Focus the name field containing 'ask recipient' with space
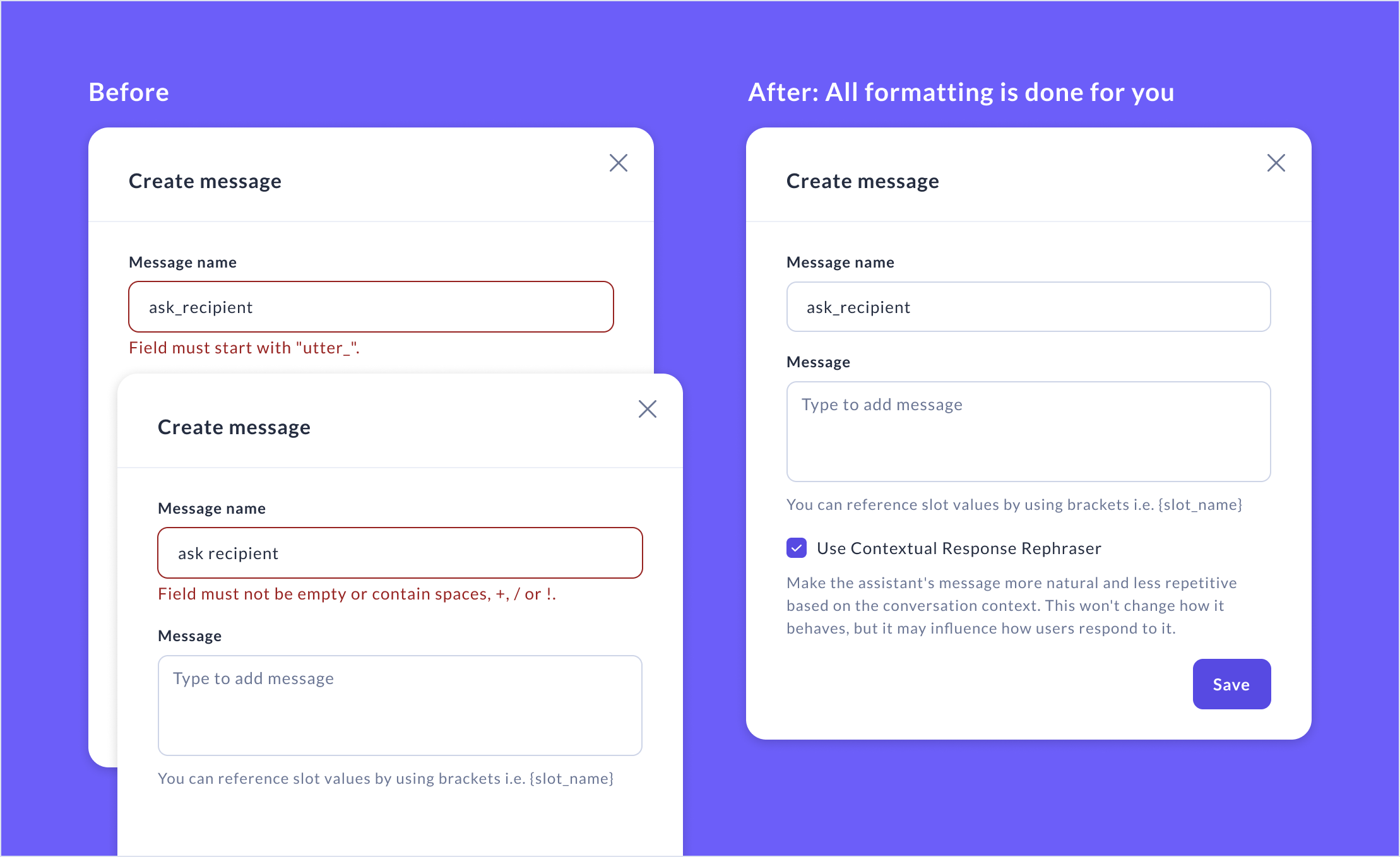 (400, 553)
